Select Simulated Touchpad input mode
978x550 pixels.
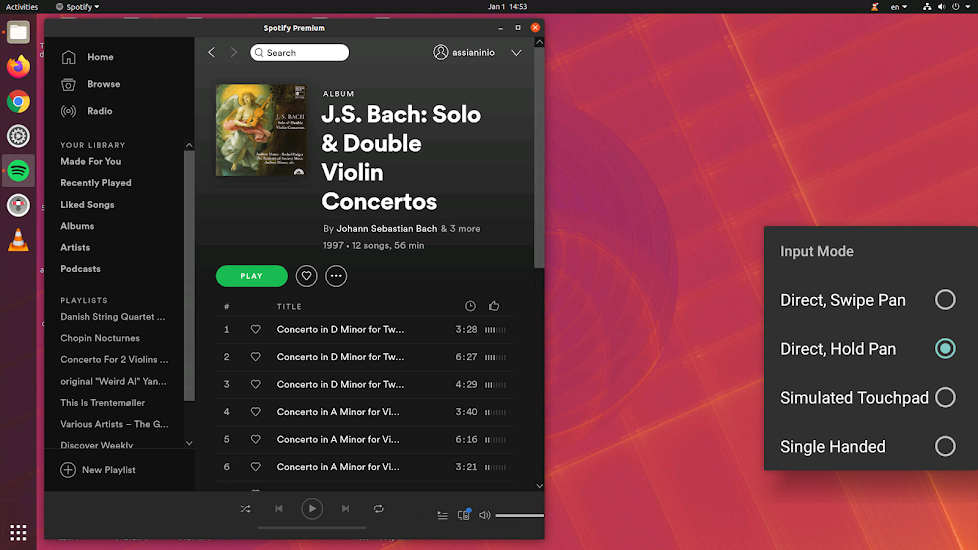click(x=946, y=397)
